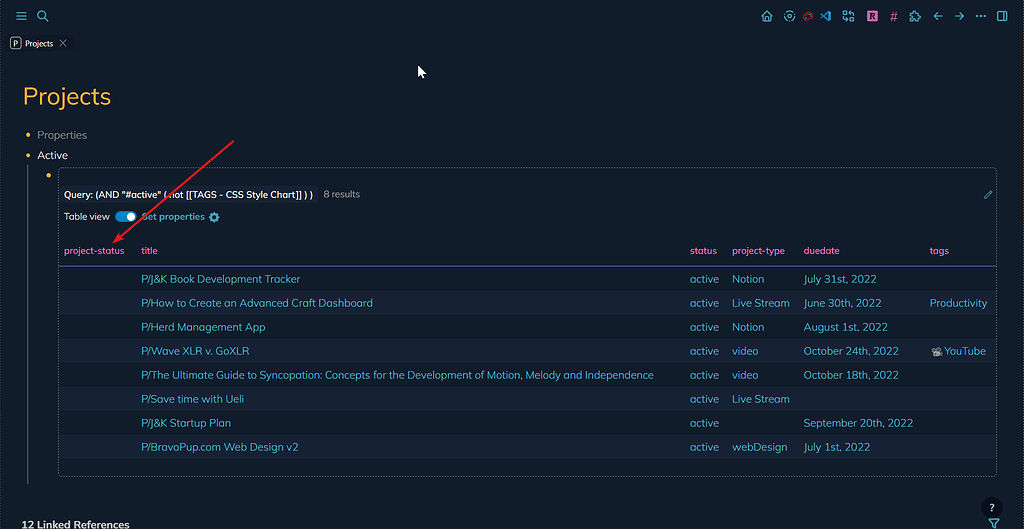
Task: Click the pink R plugin icon
Action: [x=872, y=16]
